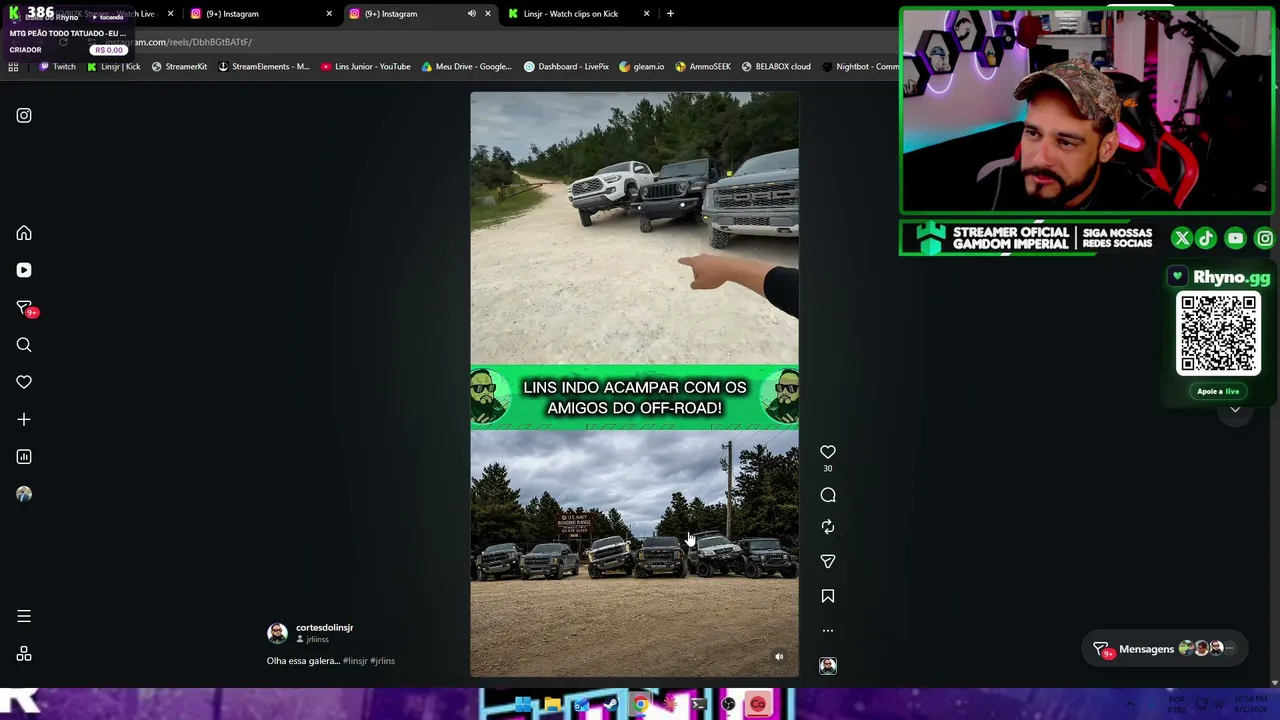Go to Instagram Home feed
Viewport: 1280px width, 720px height.
pos(24,233)
